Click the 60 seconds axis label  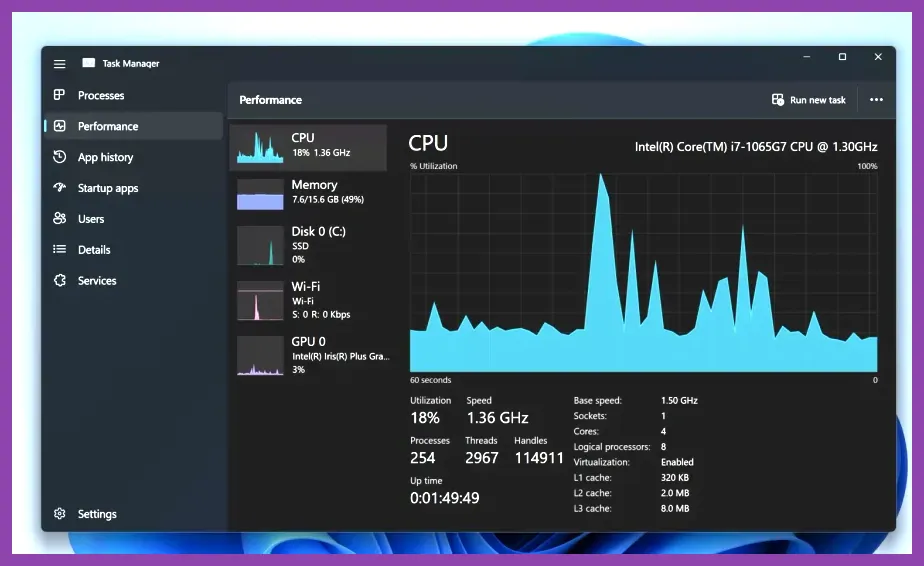(x=431, y=380)
